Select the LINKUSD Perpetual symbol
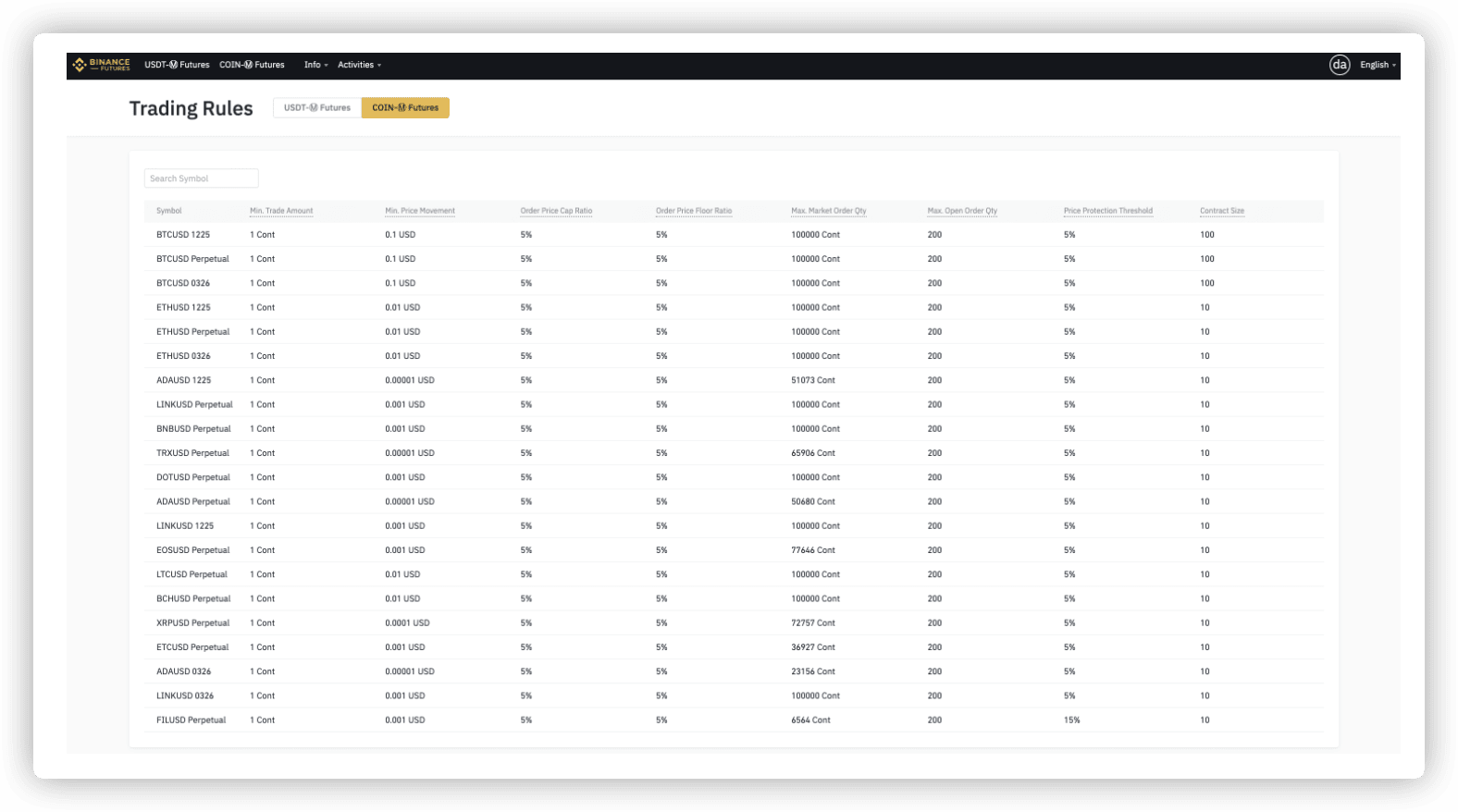 click(194, 404)
